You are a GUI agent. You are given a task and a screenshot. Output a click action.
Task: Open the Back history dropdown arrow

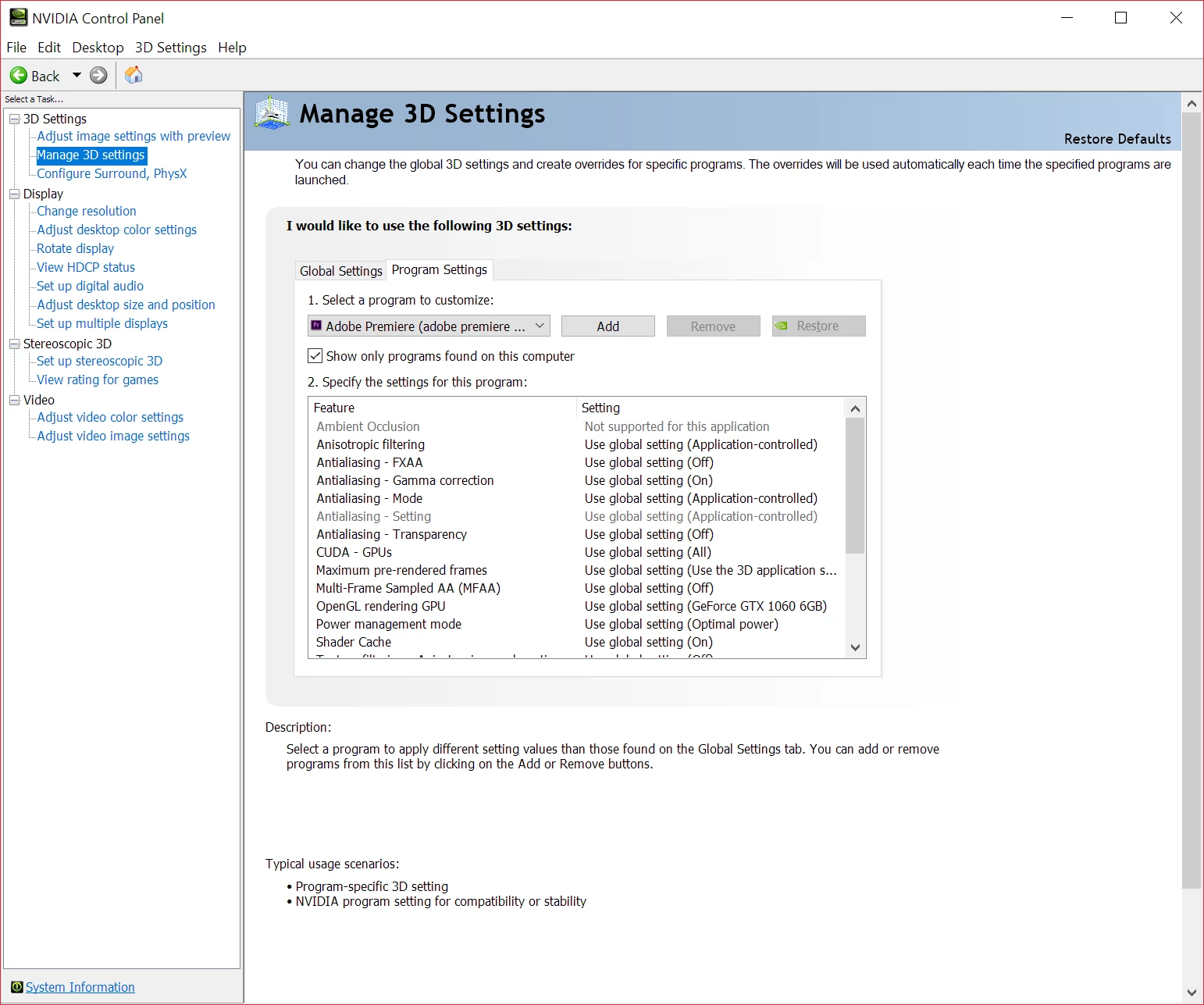pyautogui.click(x=77, y=76)
